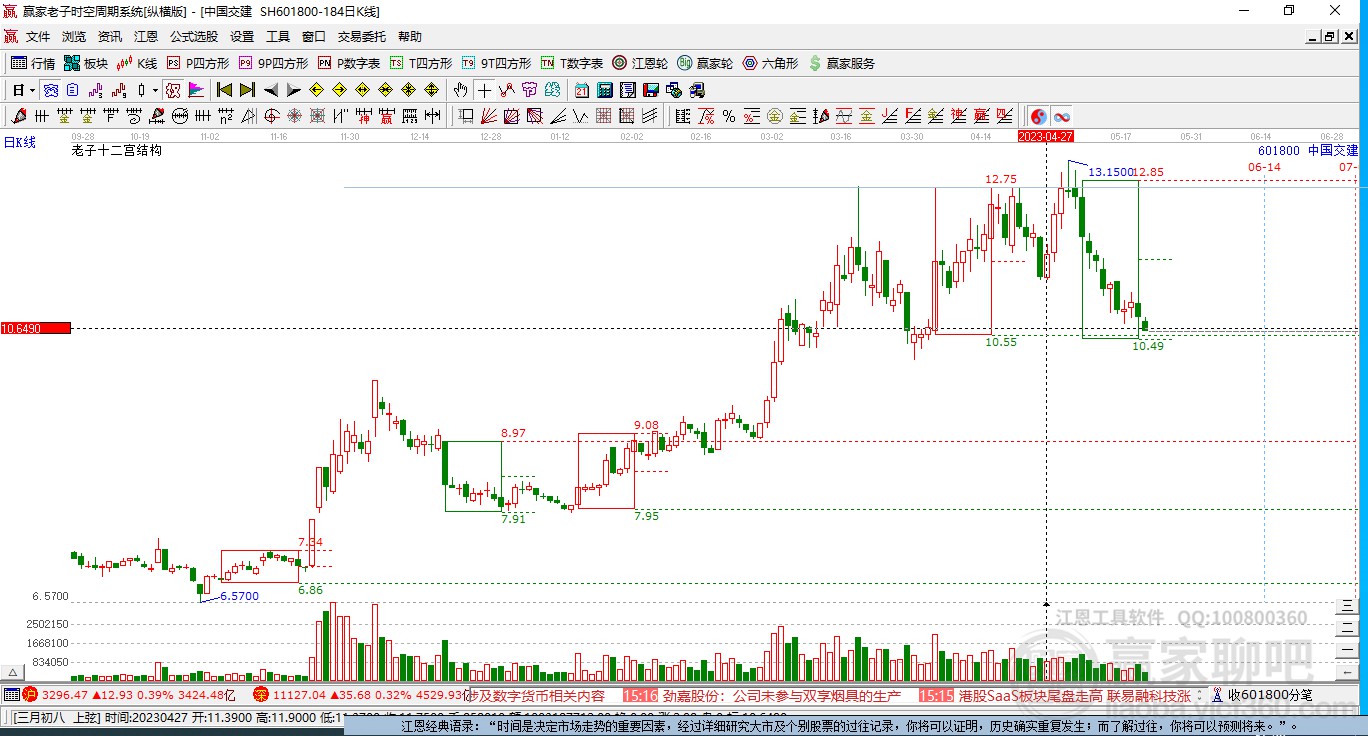The image size is (1368, 736).
Task: Open 赢家服务 dollar-sign service
Action: [x=842, y=63]
